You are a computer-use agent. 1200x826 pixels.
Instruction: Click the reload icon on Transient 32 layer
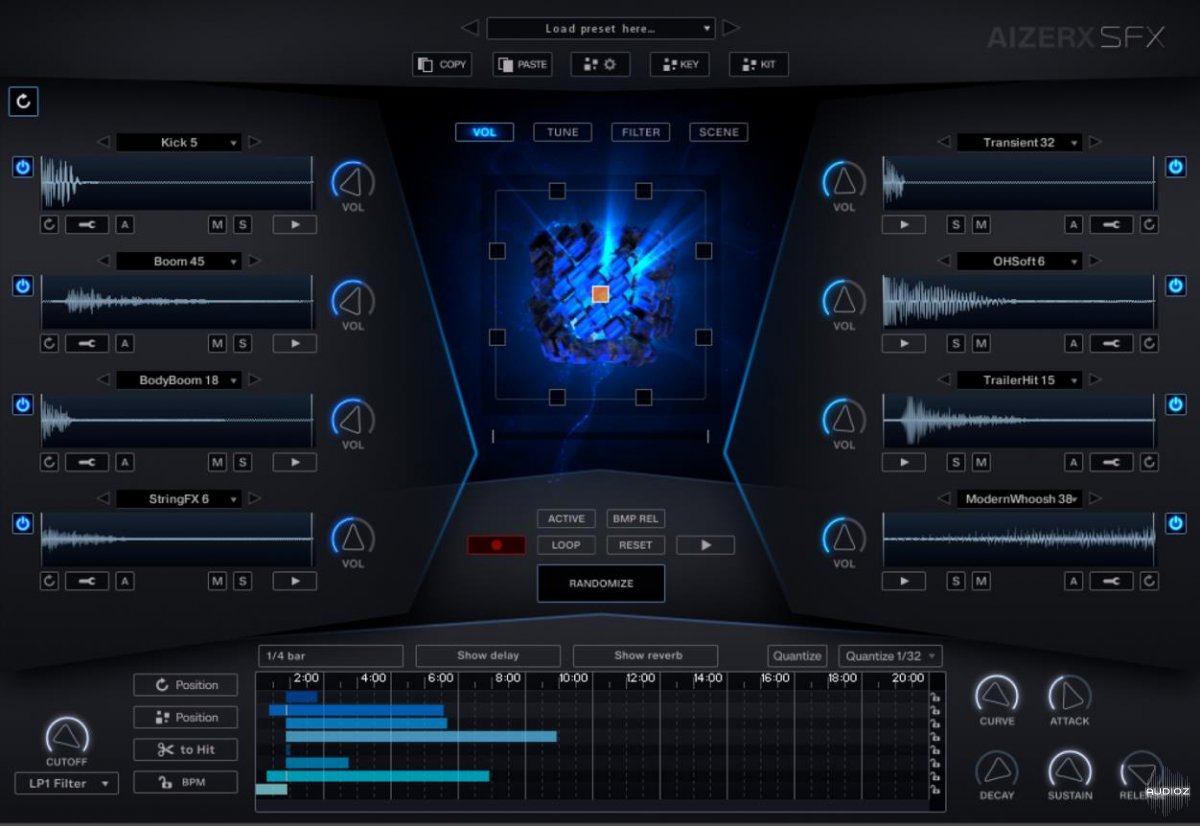[x=1149, y=225]
